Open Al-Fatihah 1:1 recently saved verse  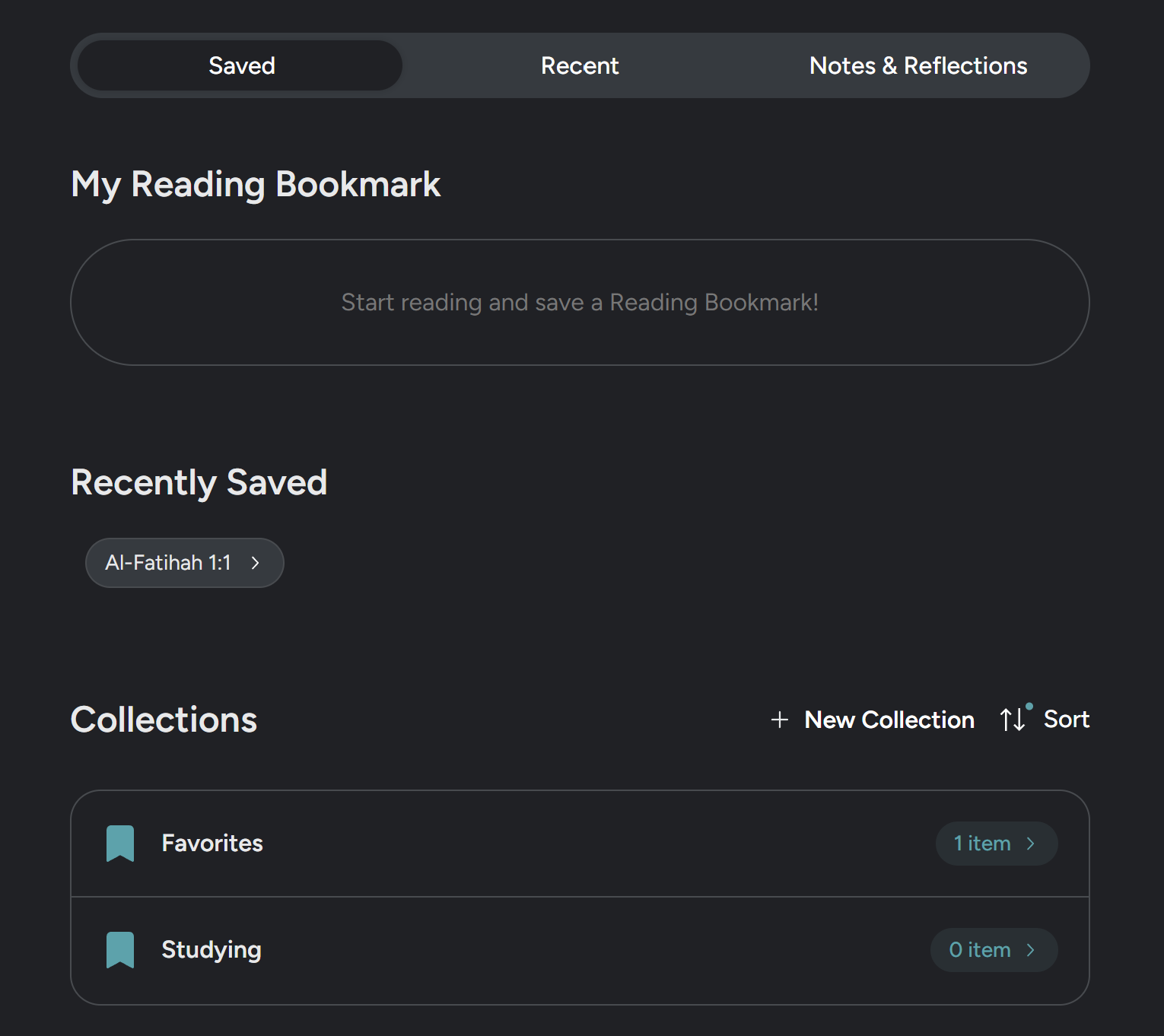[x=169, y=563]
